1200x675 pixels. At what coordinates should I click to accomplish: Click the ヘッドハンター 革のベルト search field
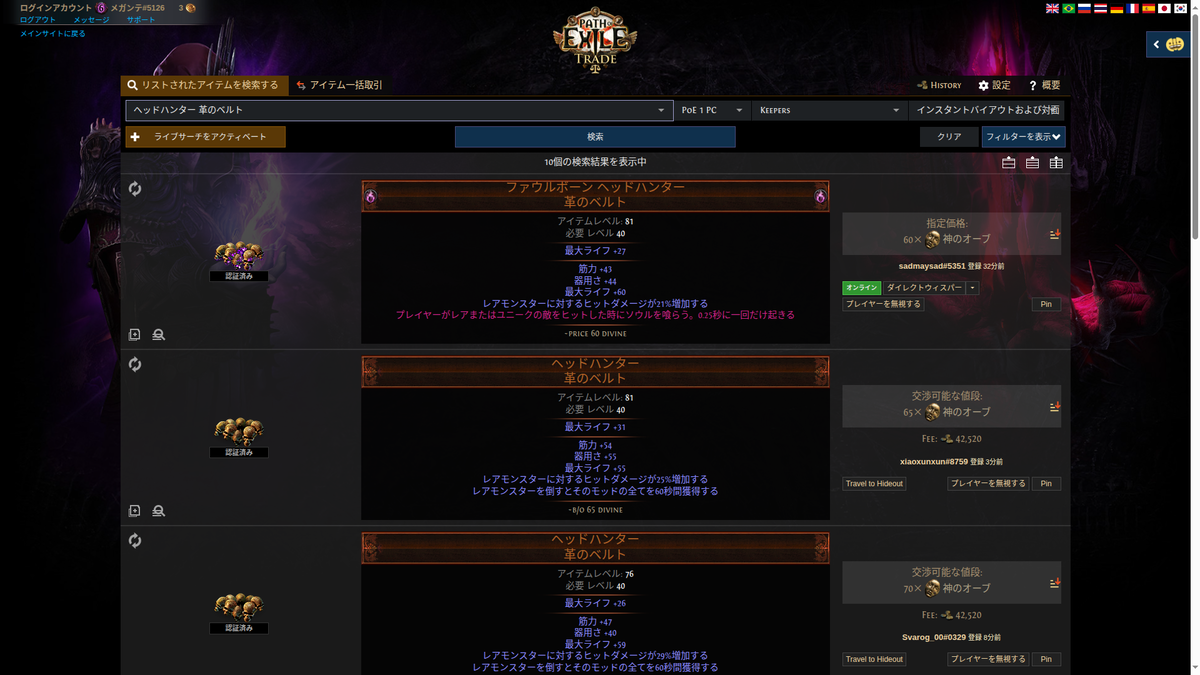(398, 110)
